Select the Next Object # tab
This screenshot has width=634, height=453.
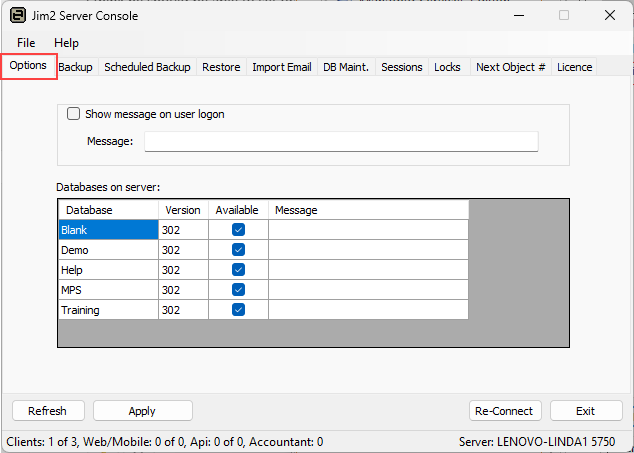point(511,67)
